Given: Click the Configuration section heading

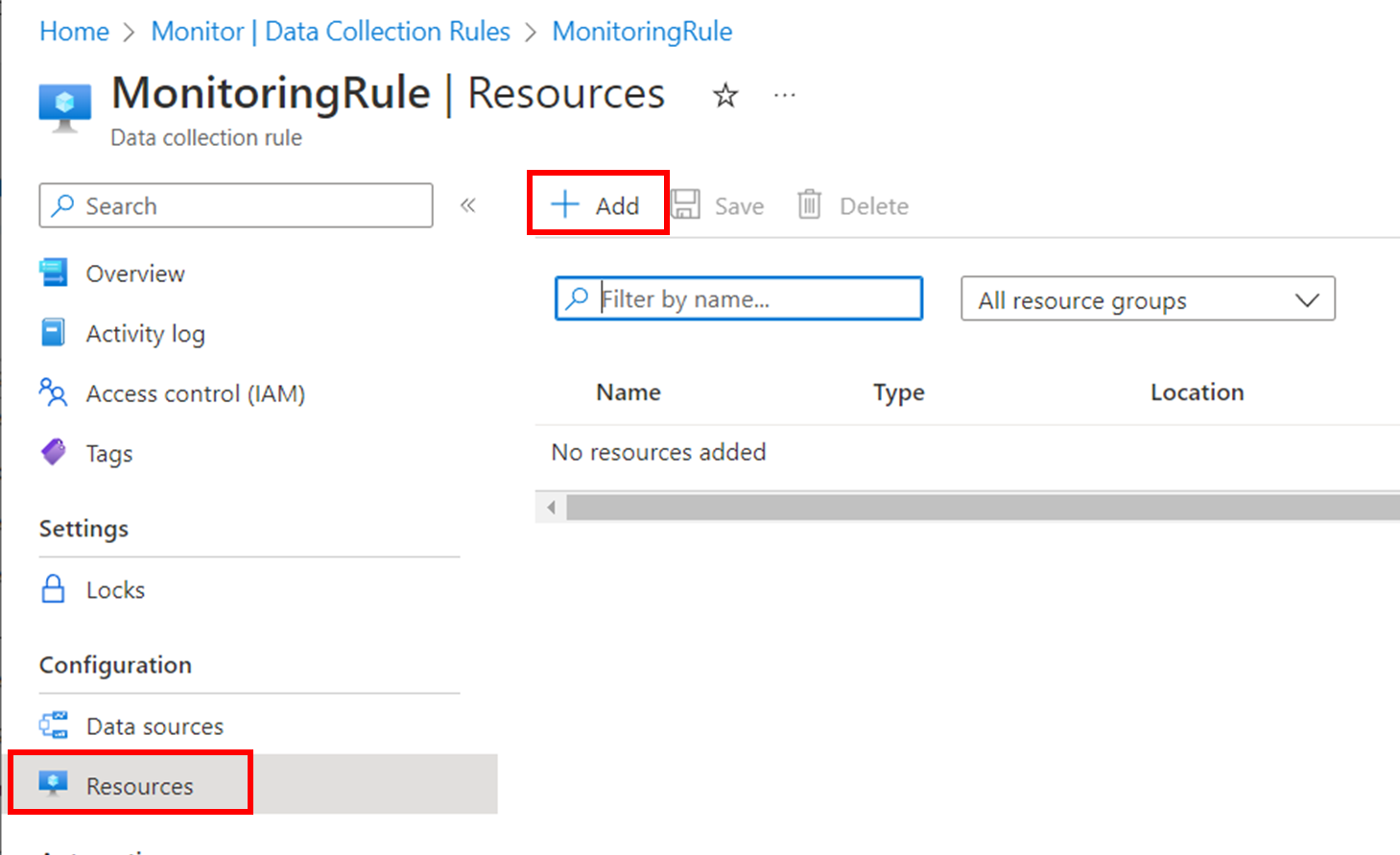Looking at the screenshot, I should [115, 665].
